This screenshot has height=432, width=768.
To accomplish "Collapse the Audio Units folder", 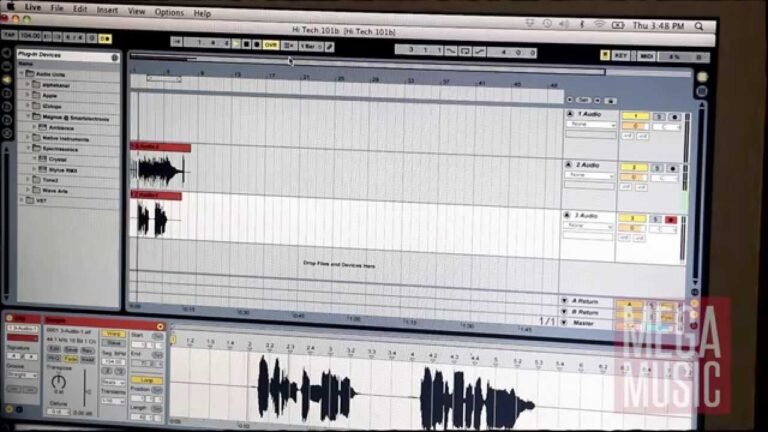I will click(22, 73).
